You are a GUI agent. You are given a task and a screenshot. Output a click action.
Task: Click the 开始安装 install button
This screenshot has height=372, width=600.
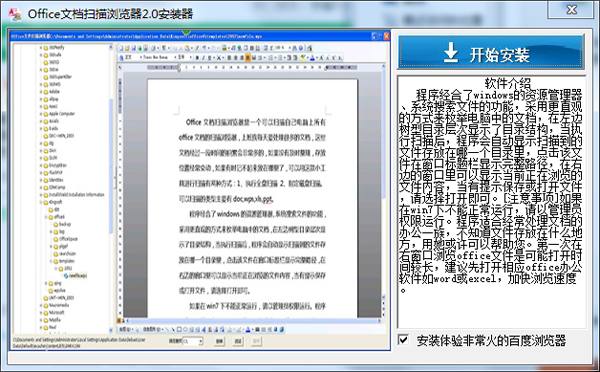(491, 52)
